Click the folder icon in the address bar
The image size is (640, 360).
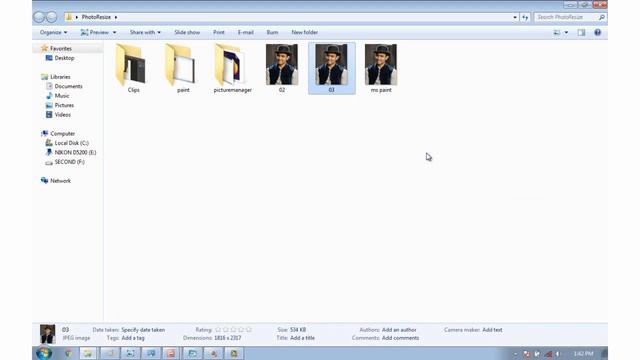click(x=69, y=17)
